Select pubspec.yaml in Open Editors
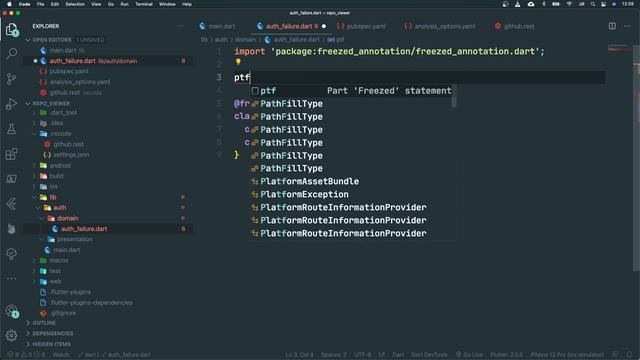The width and height of the screenshot is (640, 360). pyautogui.click(x=69, y=71)
